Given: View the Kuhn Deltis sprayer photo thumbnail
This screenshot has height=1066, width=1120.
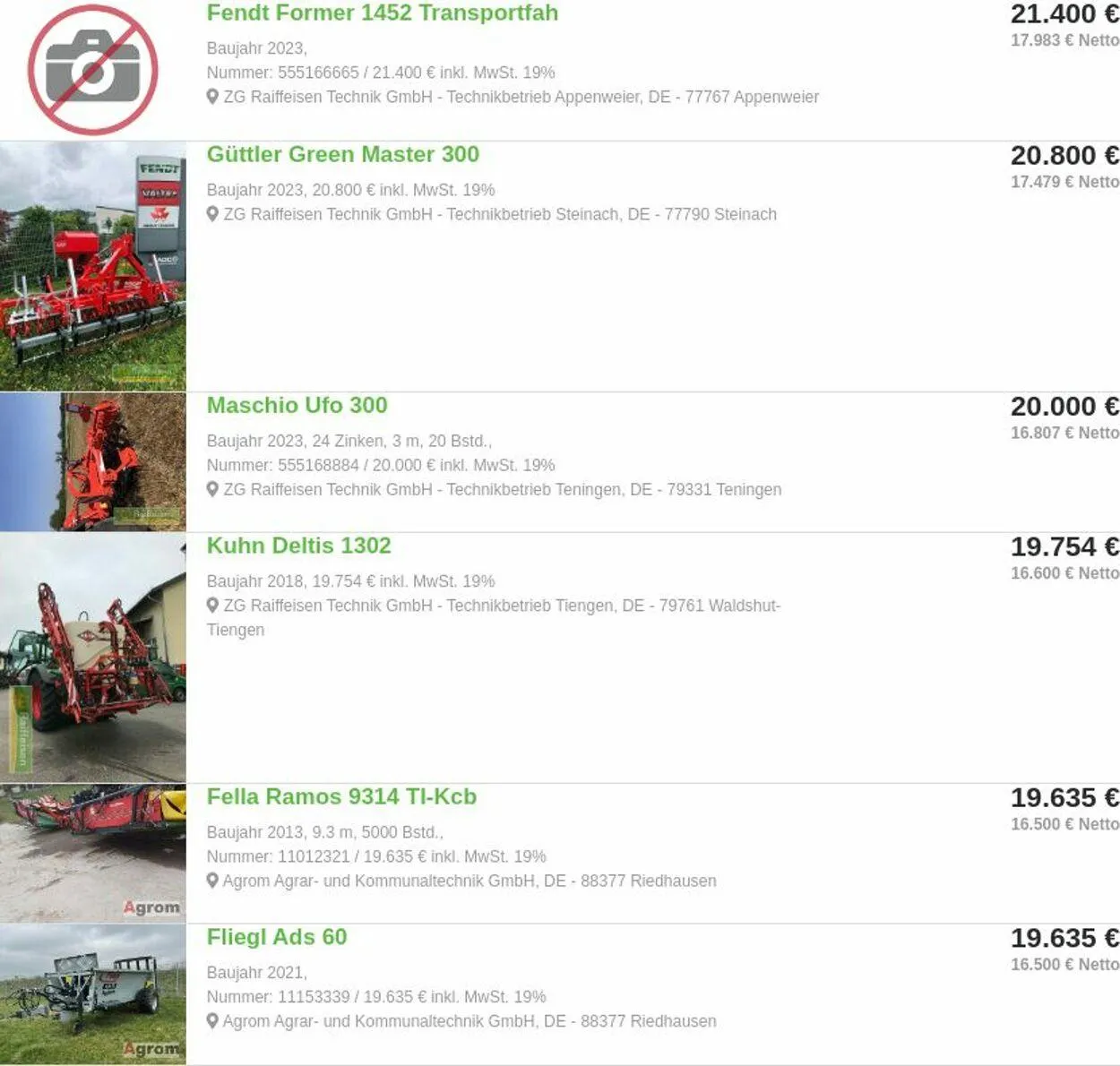Looking at the screenshot, I should coord(93,658).
